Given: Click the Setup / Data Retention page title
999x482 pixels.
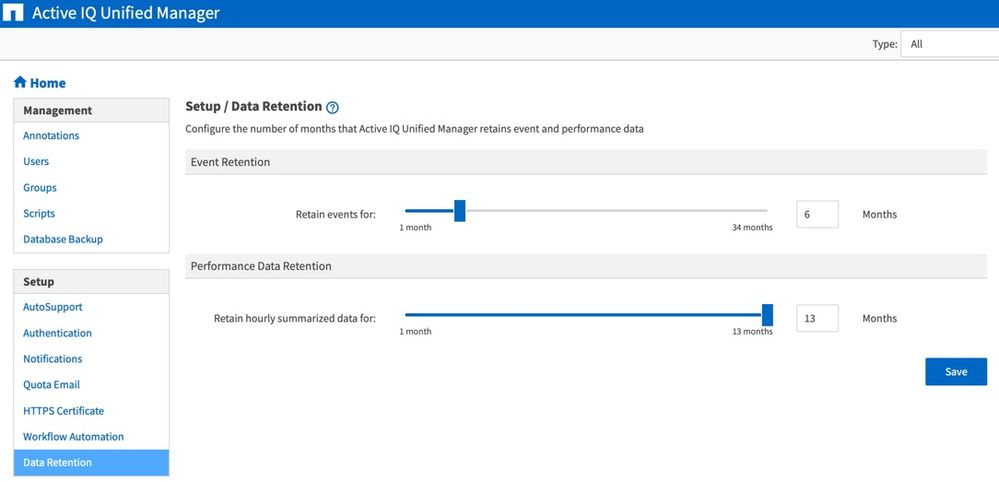Looking at the screenshot, I should (x=254, y=106).
